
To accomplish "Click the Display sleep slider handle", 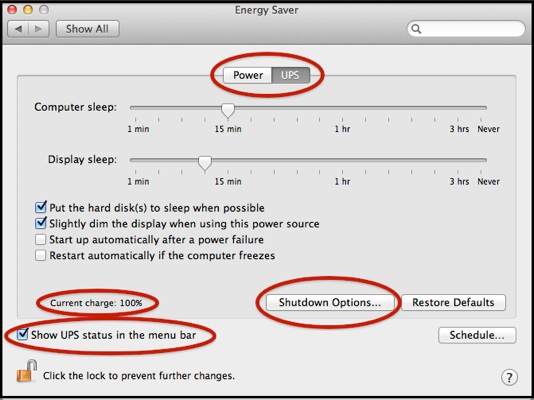I will pos(205,163).
